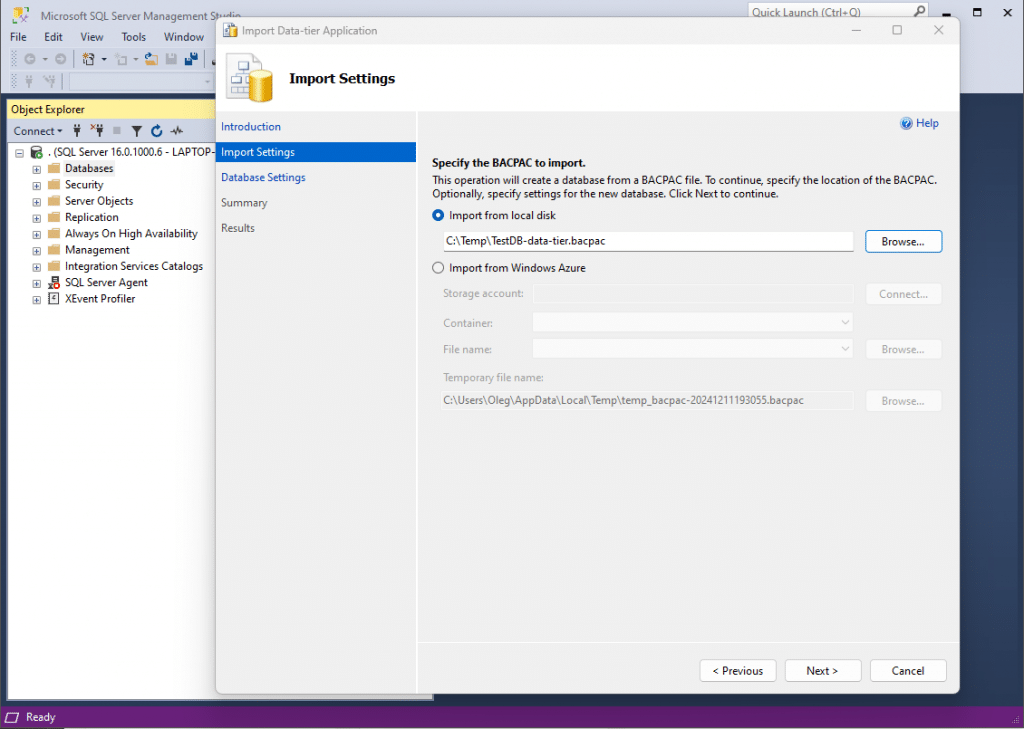Click the greyed Connect plug icon in query toolbar
Image resolution: width=1024 pixels, height=729 pixels.
tap(29, 81)
